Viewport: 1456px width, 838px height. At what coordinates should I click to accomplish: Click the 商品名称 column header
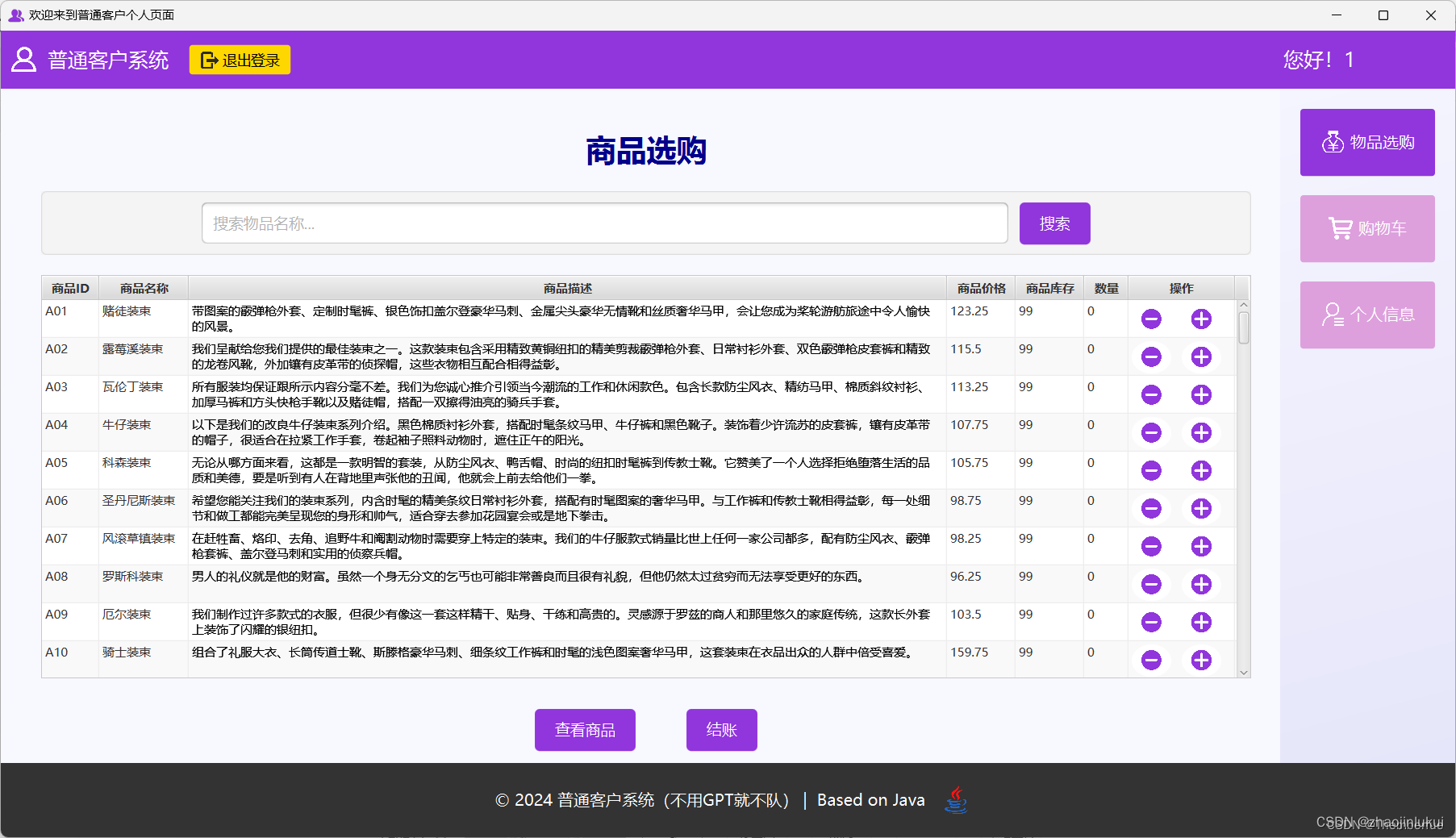[143, 287]
